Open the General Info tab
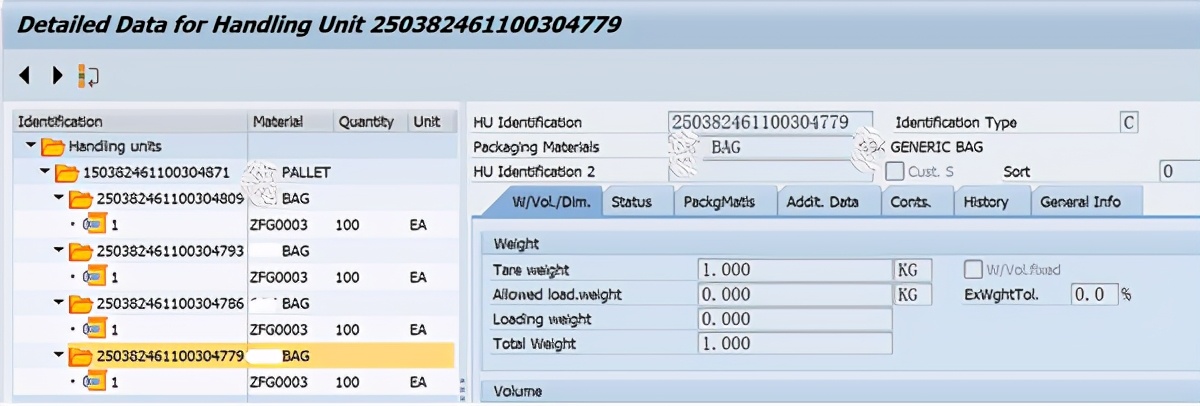The height and width of the screenshot is (406, 1200). click(1080, 202)
